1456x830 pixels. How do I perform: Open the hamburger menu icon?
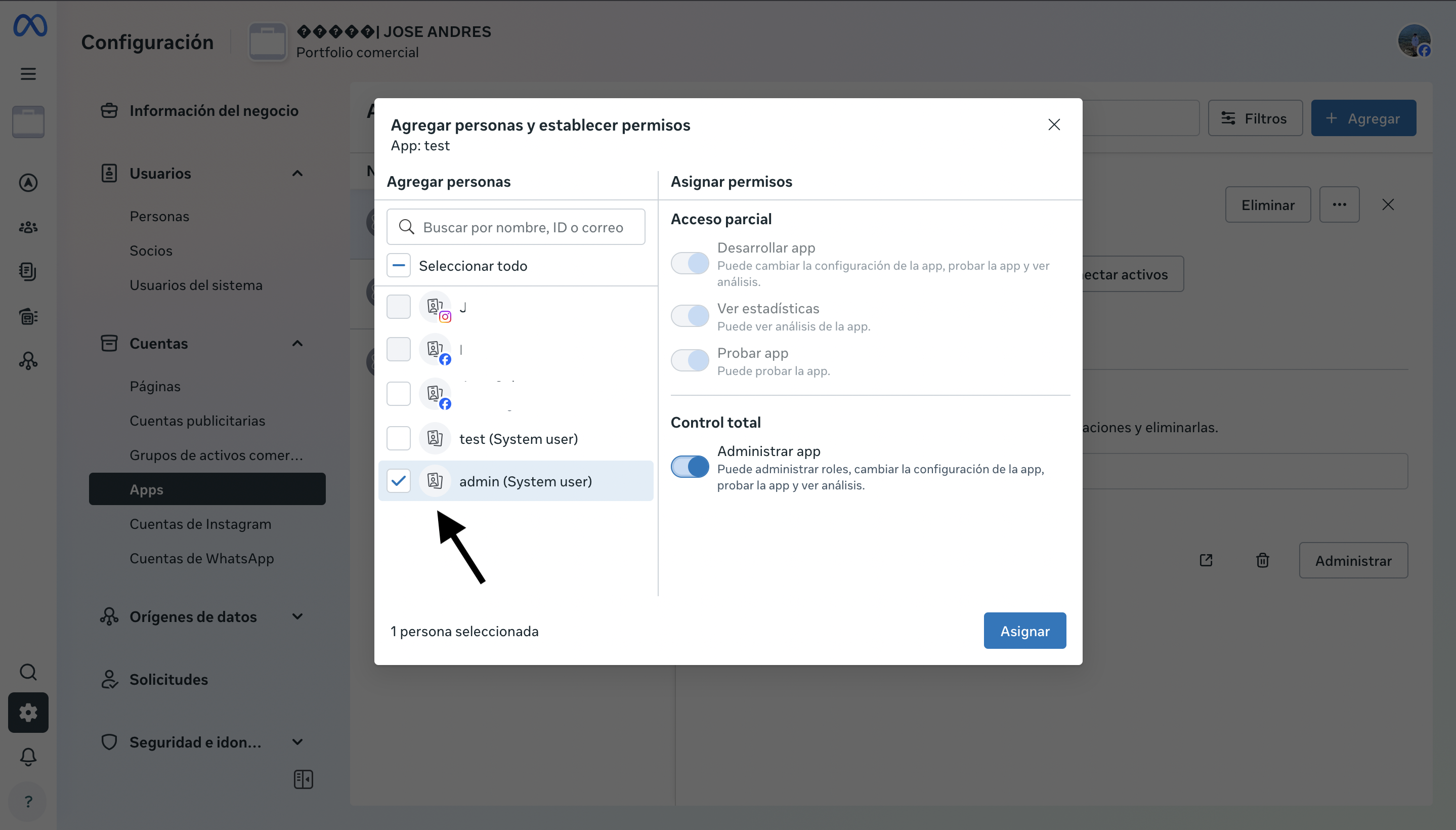click(28, 74)
